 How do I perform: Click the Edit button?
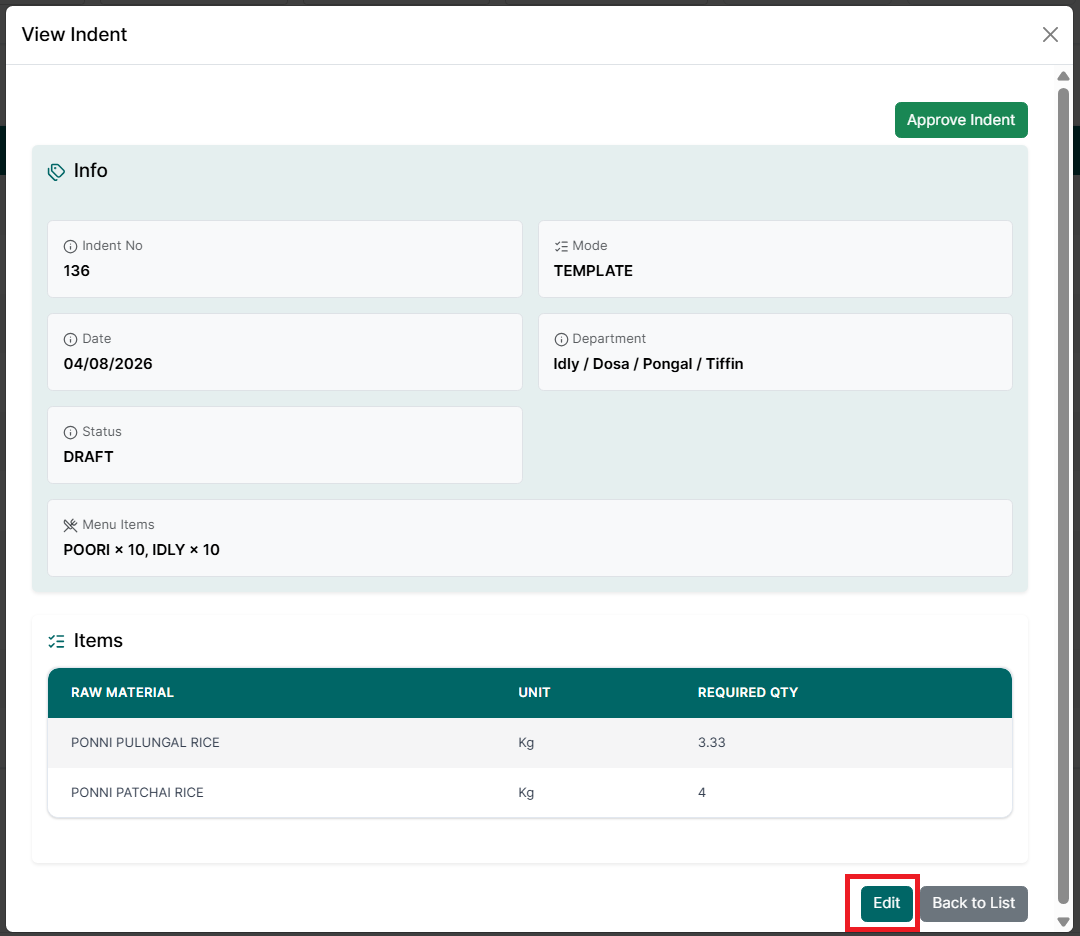pos(886,903)
